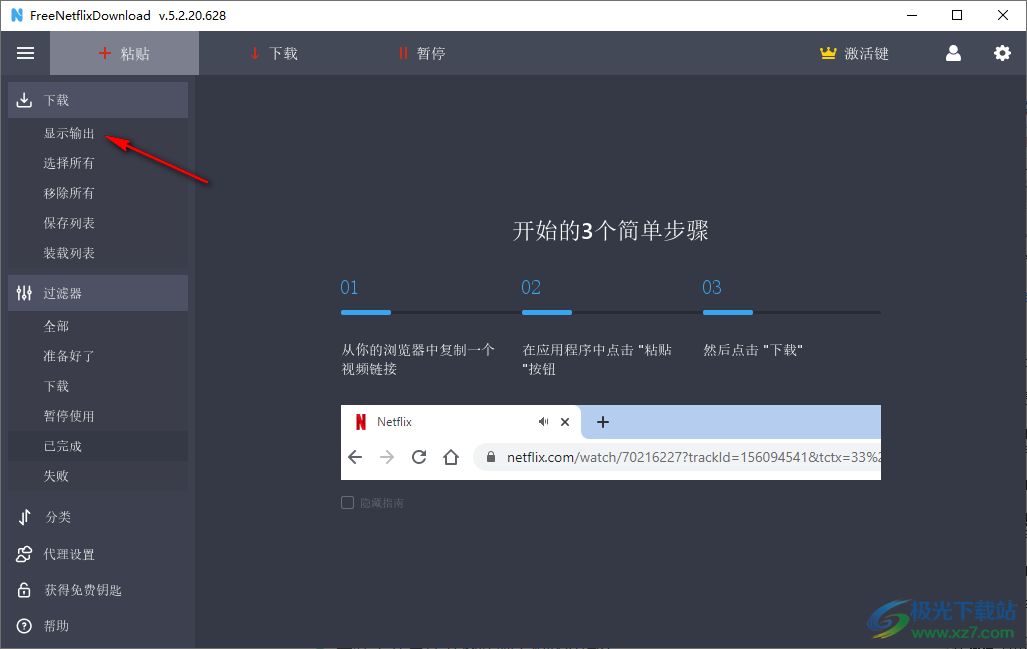Open the 帮助 help item
Viewport: 1027px width, 649px height.
click(x=56, y=626)
